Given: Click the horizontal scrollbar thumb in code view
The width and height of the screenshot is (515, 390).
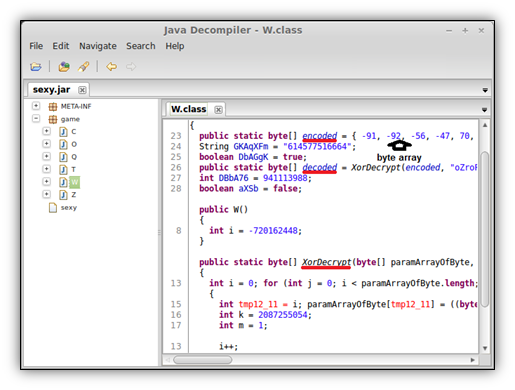Looking at the screenshot, I should point(202,360).
